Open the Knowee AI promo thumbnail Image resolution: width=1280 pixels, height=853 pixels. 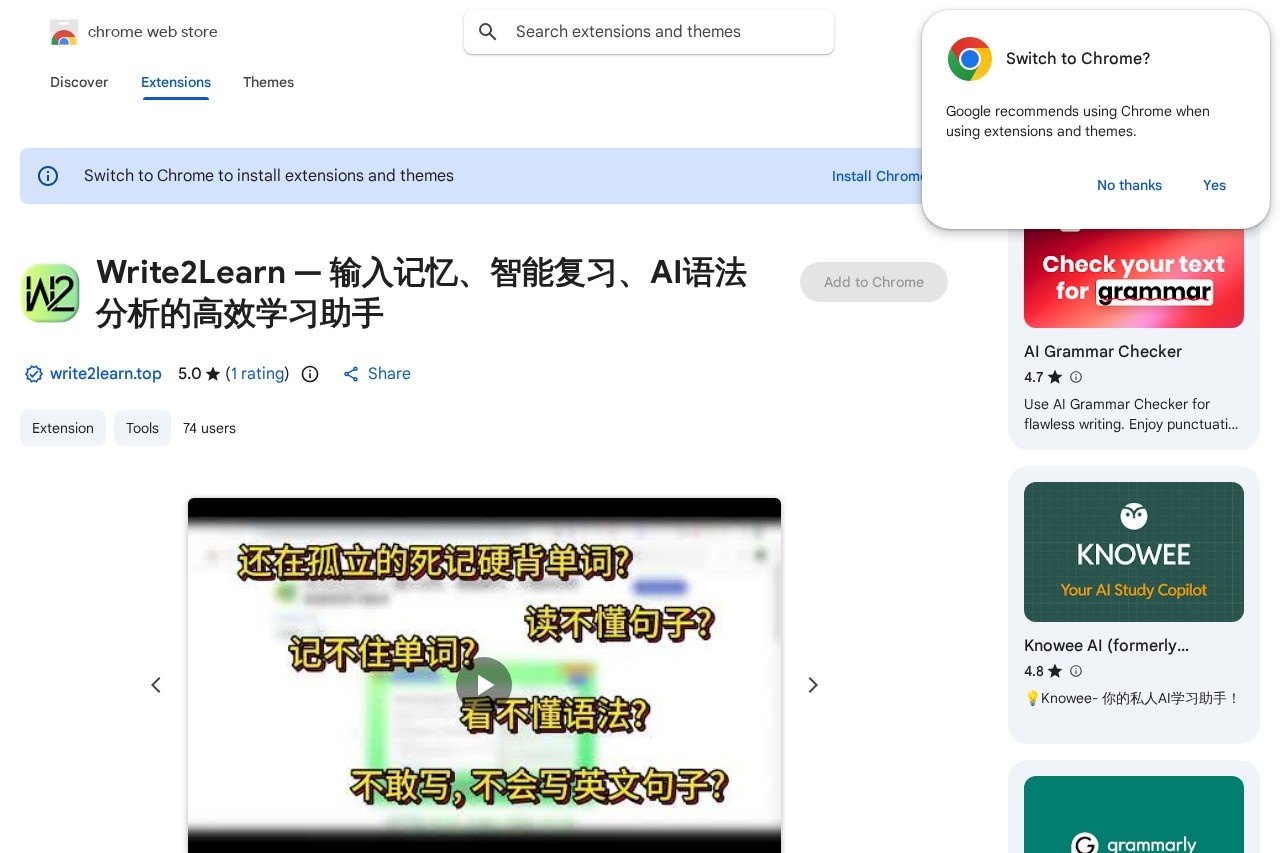[1133, 552]
